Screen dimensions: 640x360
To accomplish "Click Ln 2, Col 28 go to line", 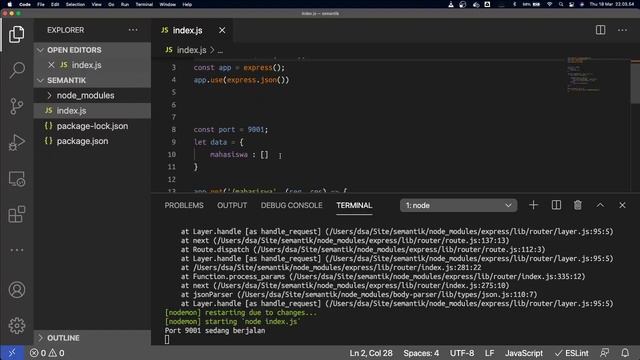I will (x=371, y=353).
